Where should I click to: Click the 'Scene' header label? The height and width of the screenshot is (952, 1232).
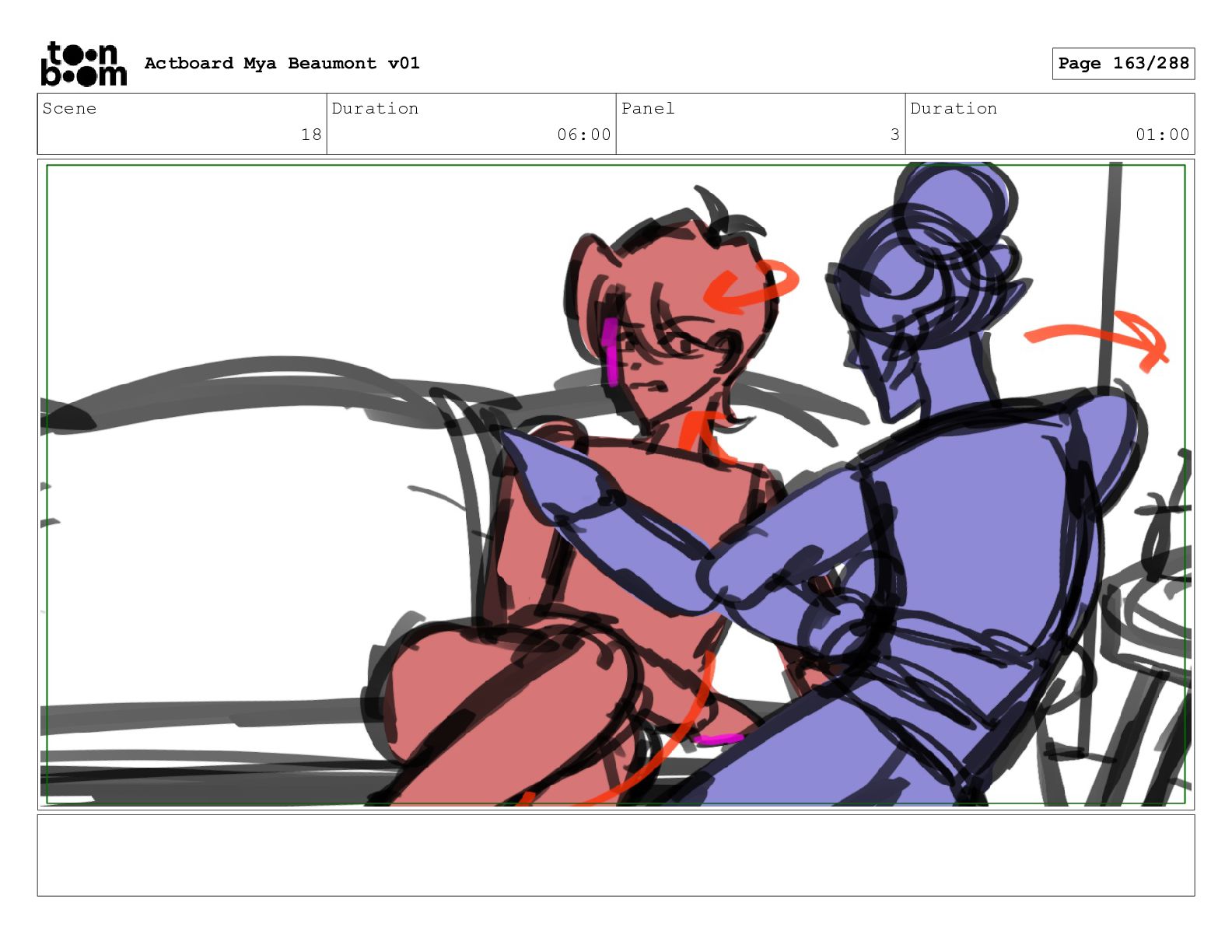(69, 108)
